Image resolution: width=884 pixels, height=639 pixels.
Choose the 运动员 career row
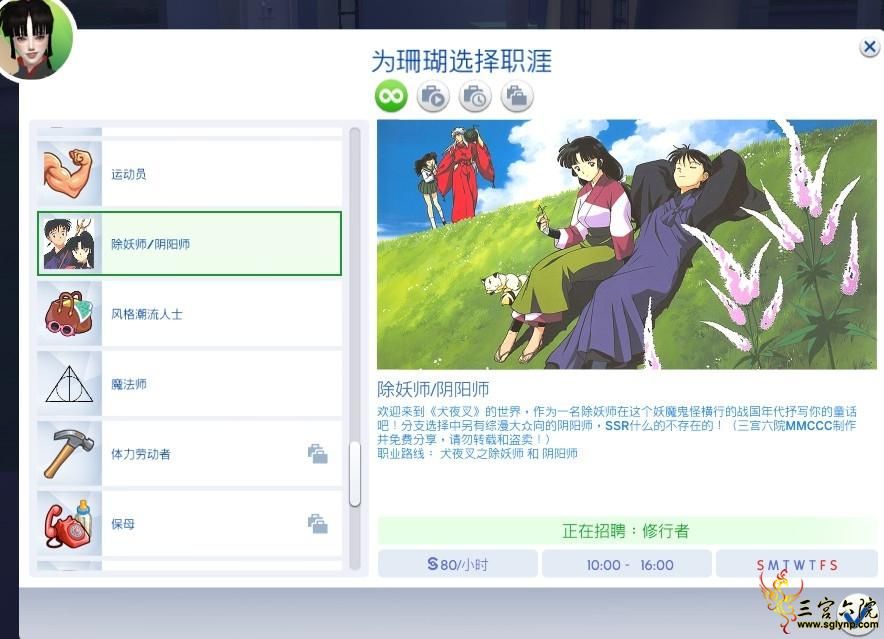point(189,174)
